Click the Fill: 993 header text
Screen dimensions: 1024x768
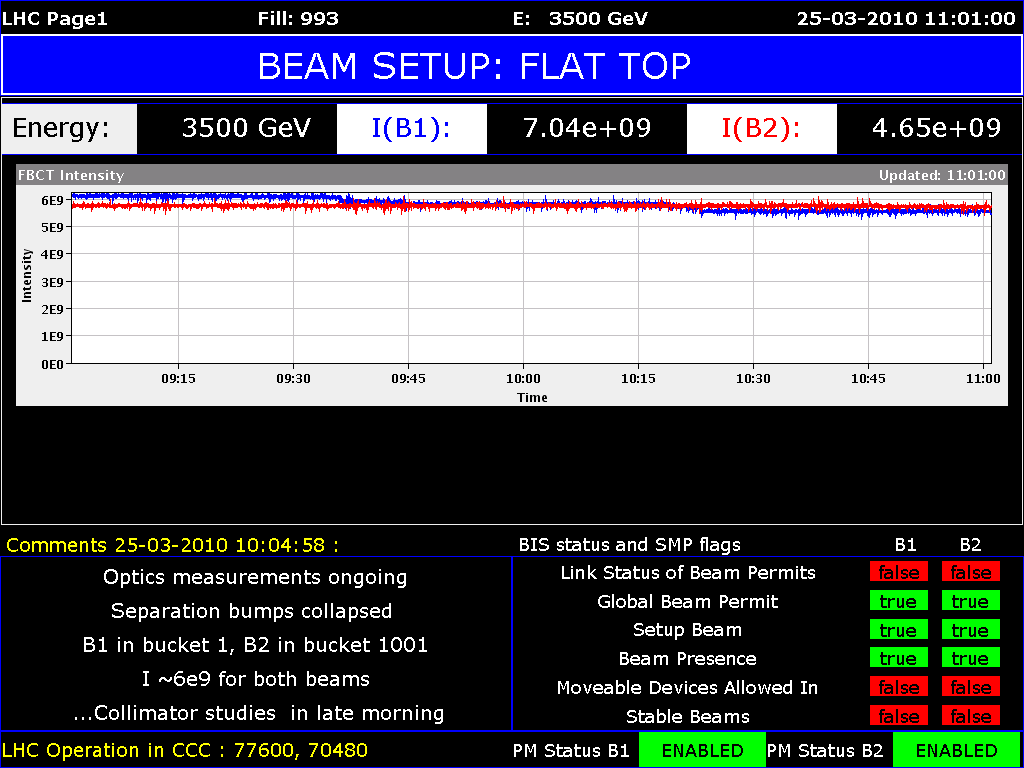297,18
